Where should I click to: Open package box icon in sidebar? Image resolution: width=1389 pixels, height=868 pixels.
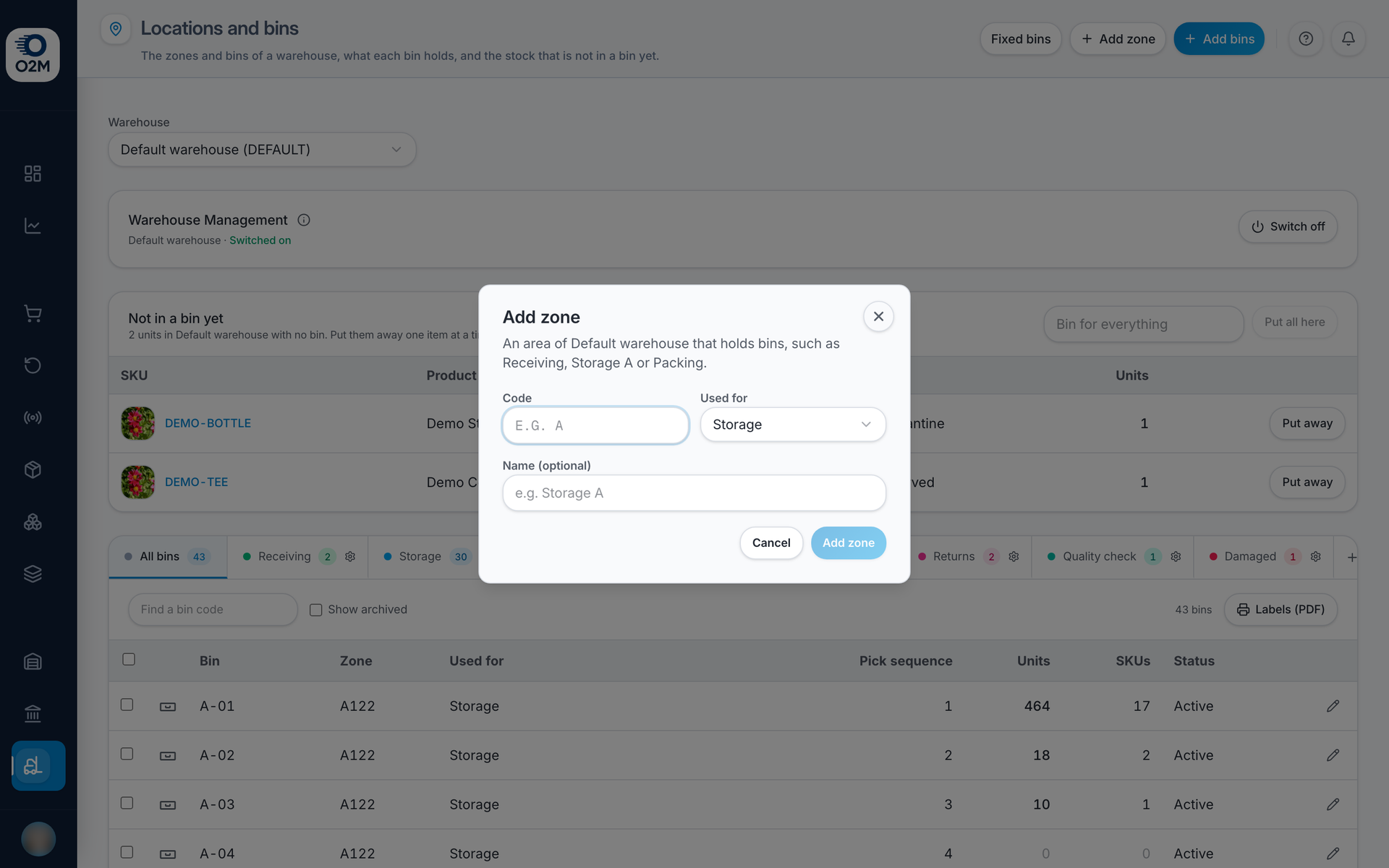[x=33, y=469]
